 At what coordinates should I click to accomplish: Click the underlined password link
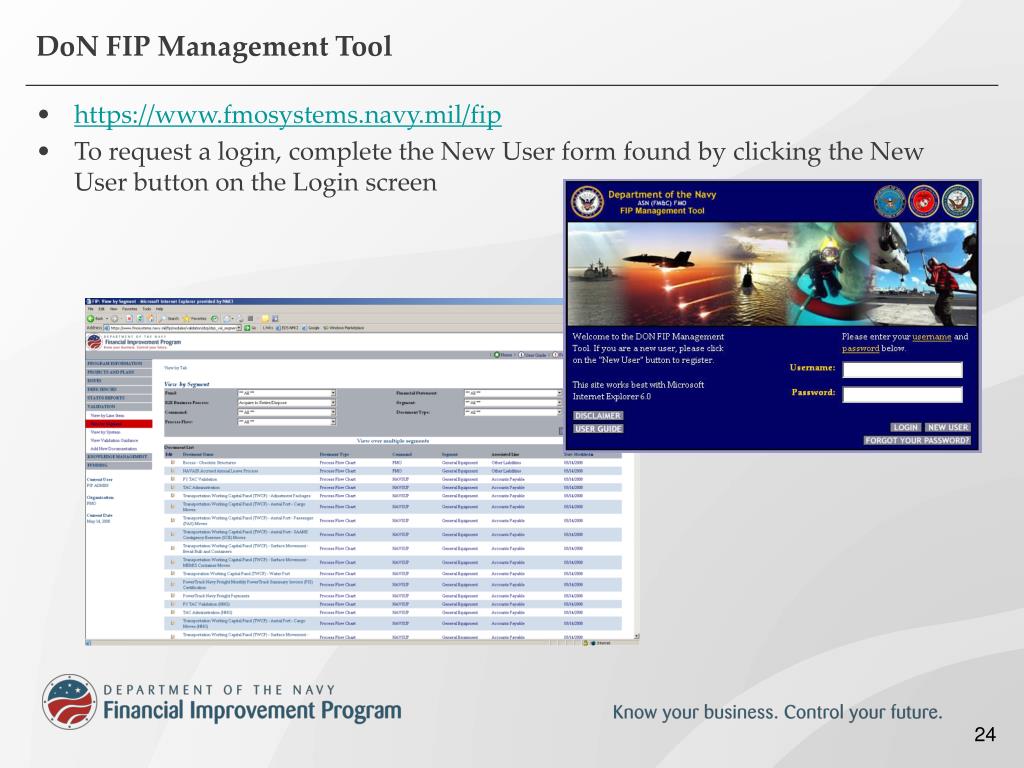(860, 349)
